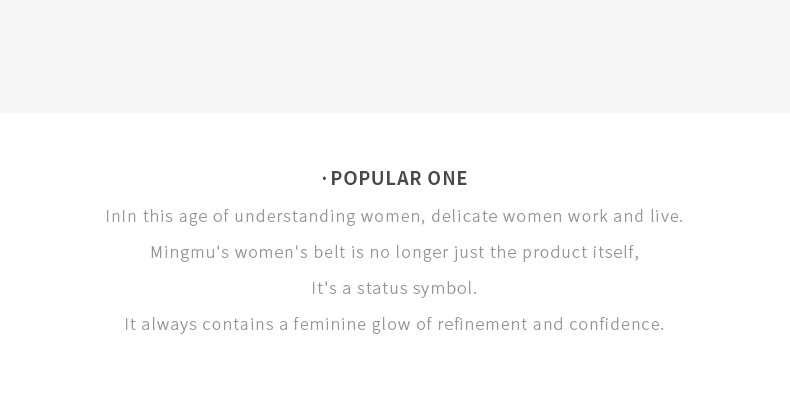Click the bullet dot before POPULAR ONE
790x403 pixels.
pyautogui.click(x=325, y=179)
